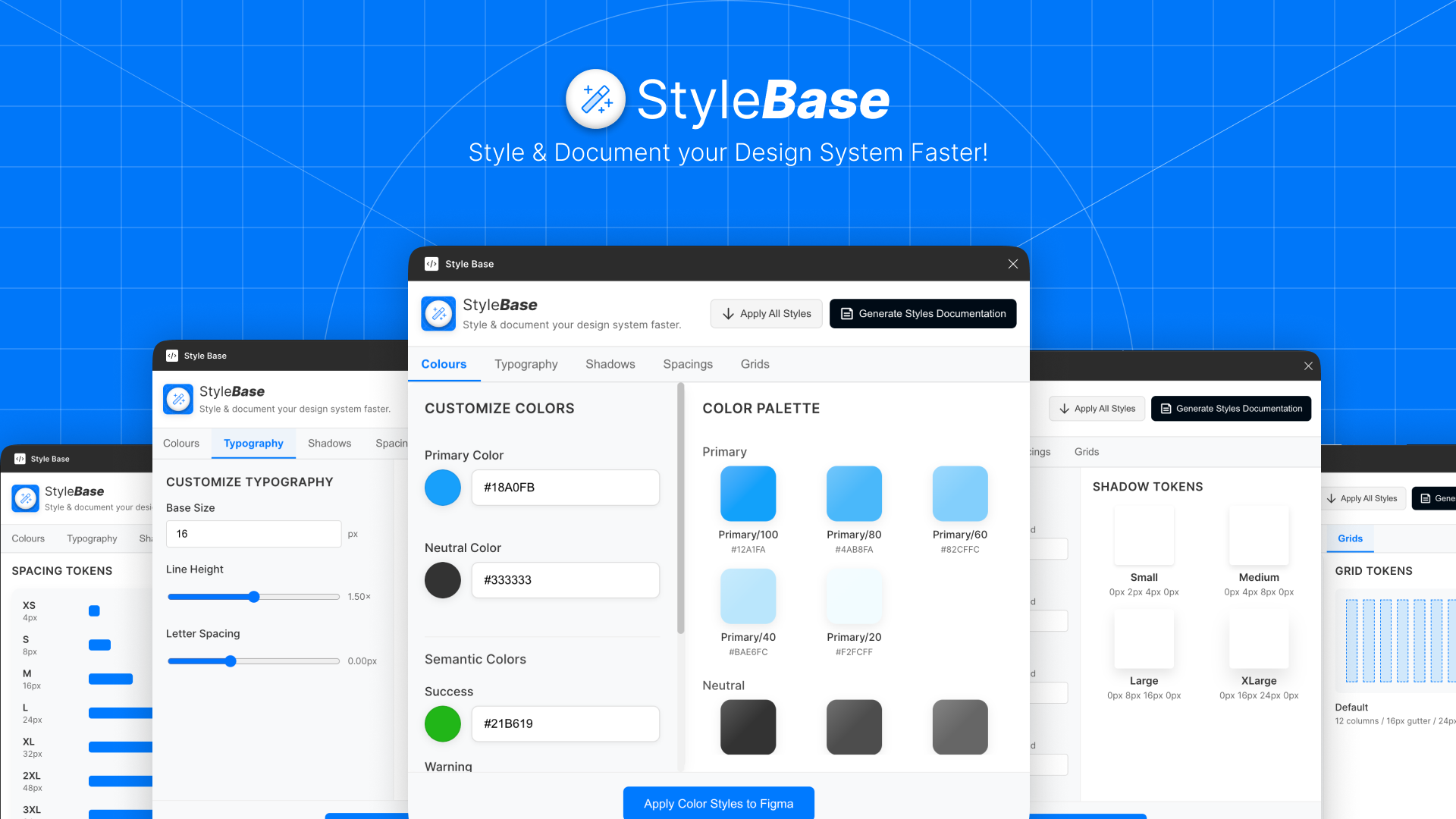Click the '#12A1FA' hex label

748,550
